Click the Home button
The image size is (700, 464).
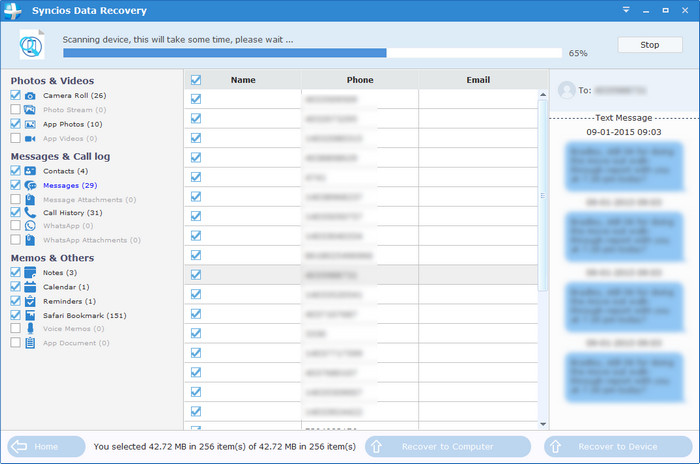tap(46, 446)
